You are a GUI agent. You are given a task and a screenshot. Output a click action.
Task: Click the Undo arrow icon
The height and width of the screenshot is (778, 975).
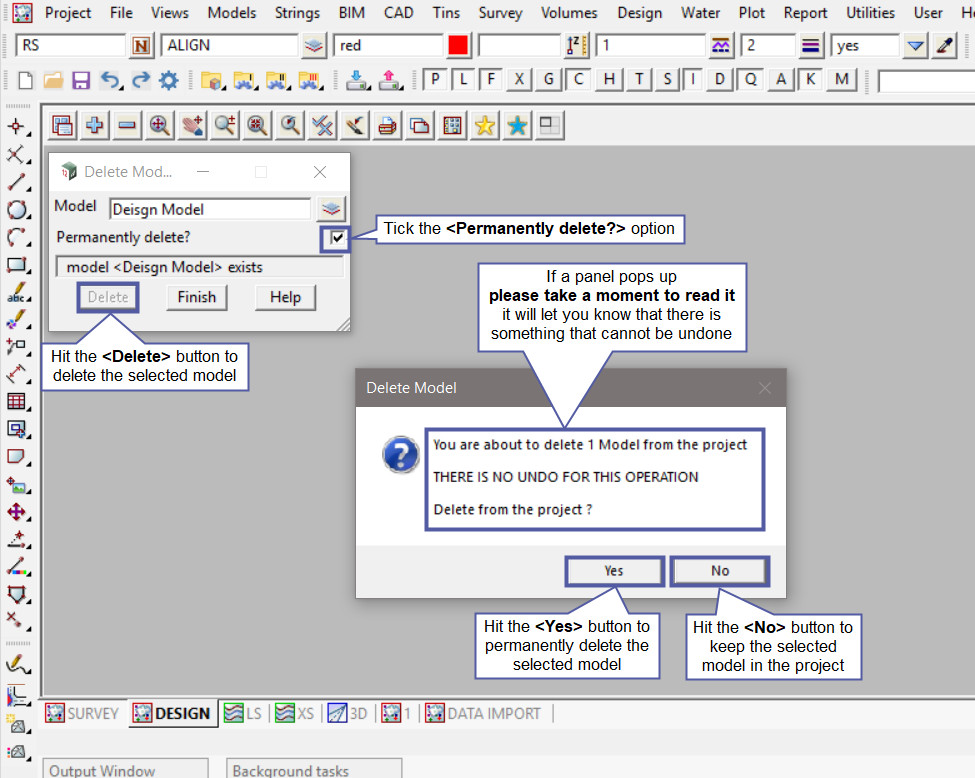[111, 81]
